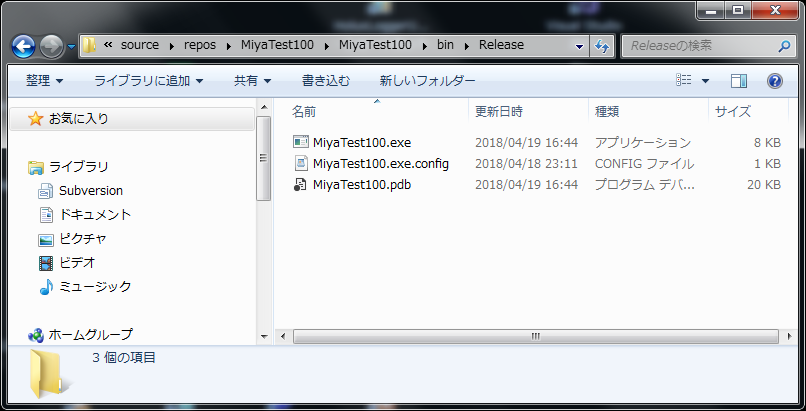Click the Subversion library icon
This screenshot has width=806, height=411.
[46, 191]
